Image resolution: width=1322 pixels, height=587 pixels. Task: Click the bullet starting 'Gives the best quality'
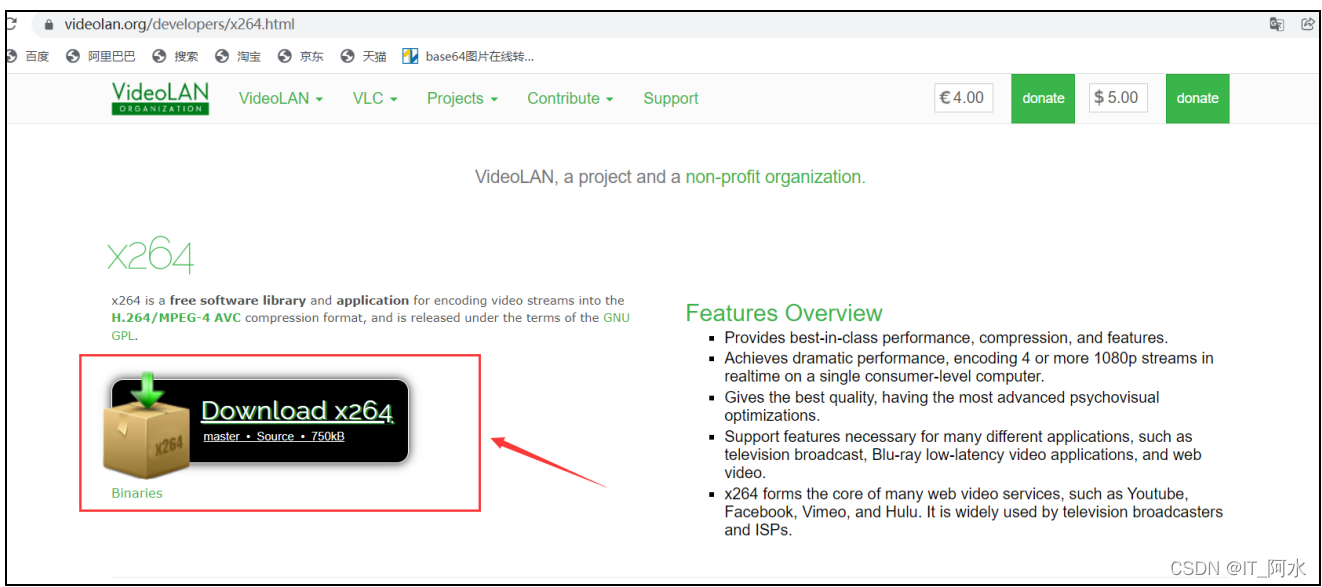[x=942, y=406]
